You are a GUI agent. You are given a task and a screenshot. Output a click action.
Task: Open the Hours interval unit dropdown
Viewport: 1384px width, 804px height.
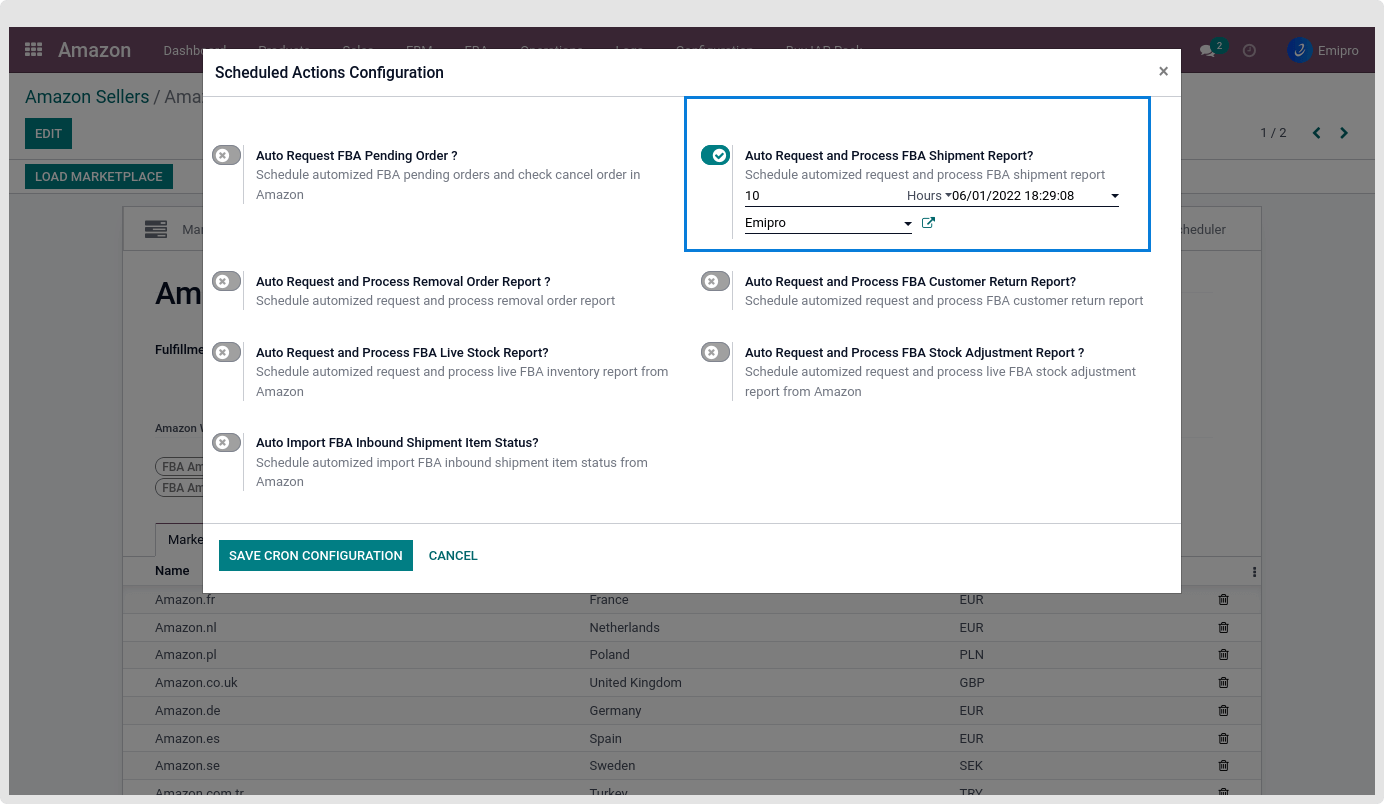[927, 196]
